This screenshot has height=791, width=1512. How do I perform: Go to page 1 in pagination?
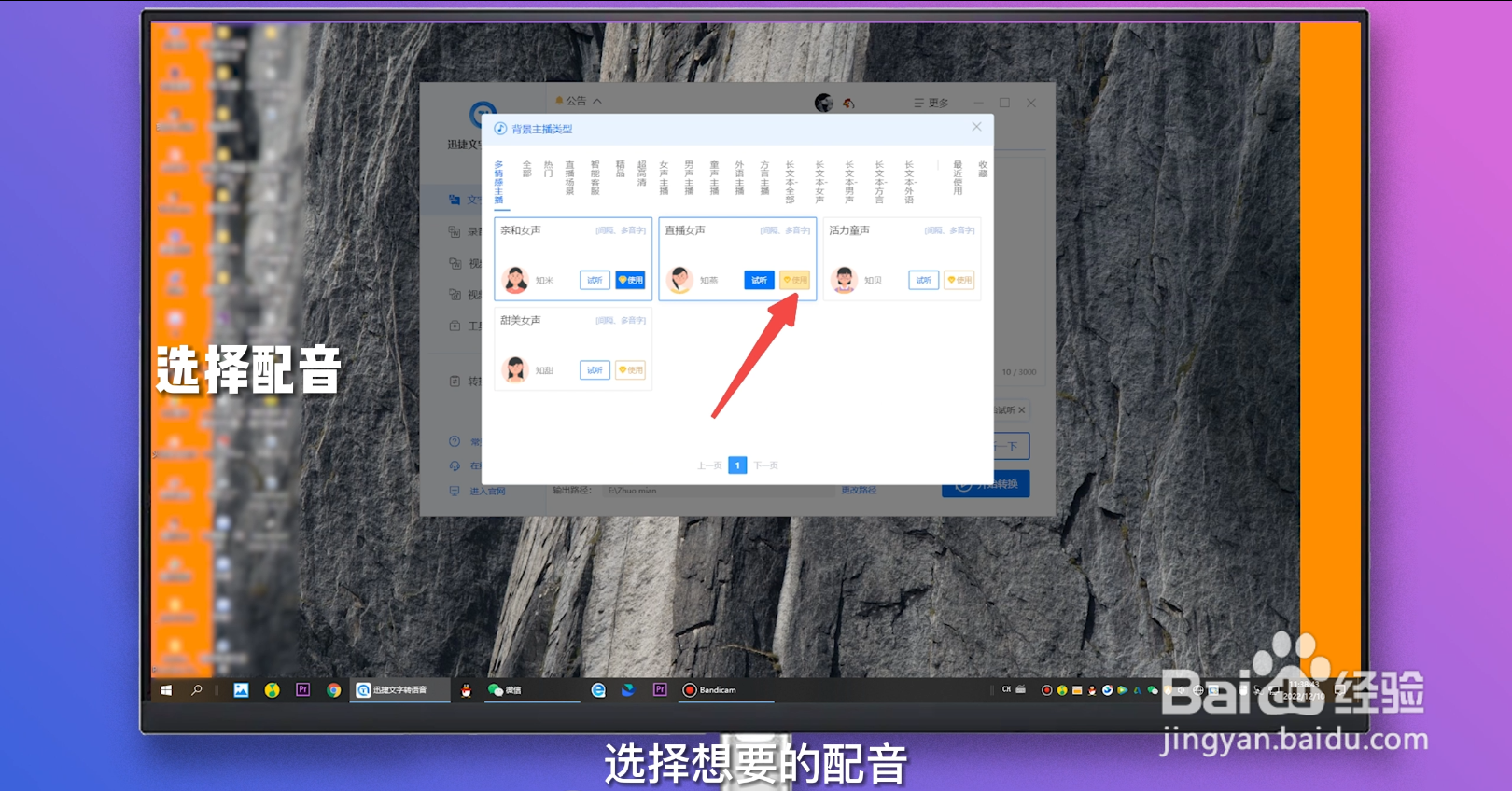pos(737,465)
